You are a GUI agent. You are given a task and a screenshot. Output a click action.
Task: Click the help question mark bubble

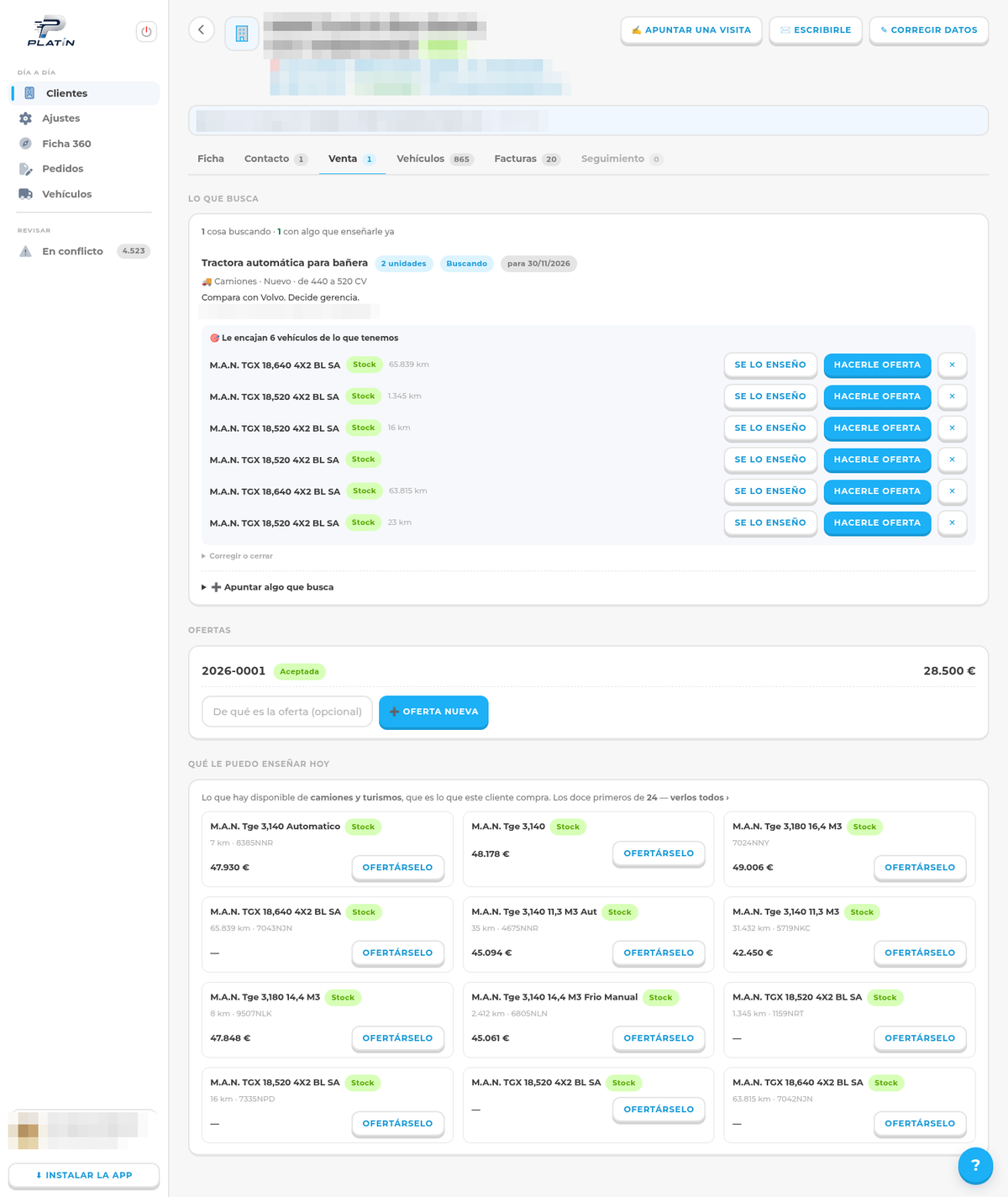coord(975,1165)
